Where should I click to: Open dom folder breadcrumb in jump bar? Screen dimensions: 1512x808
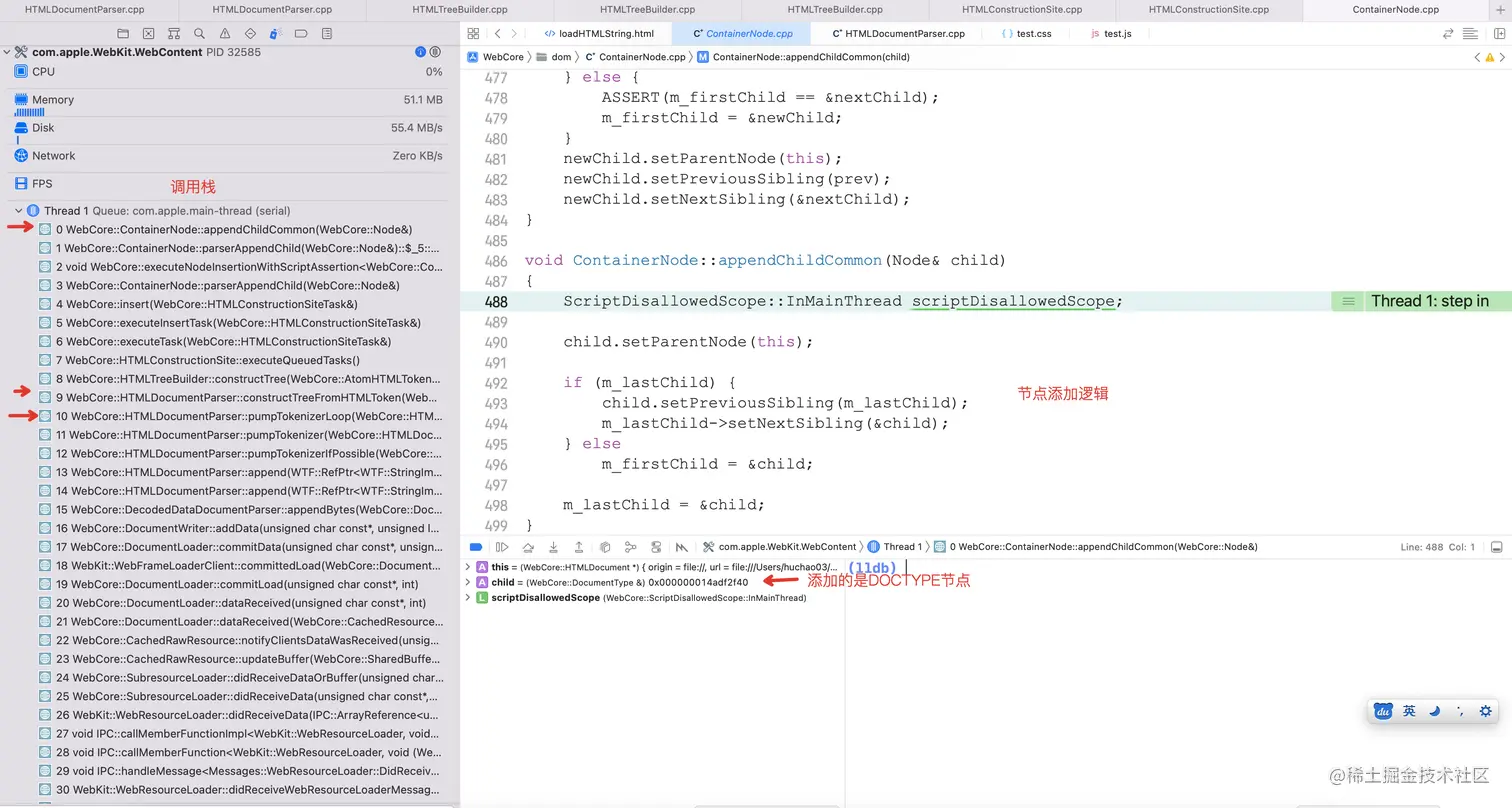[554, 57]
